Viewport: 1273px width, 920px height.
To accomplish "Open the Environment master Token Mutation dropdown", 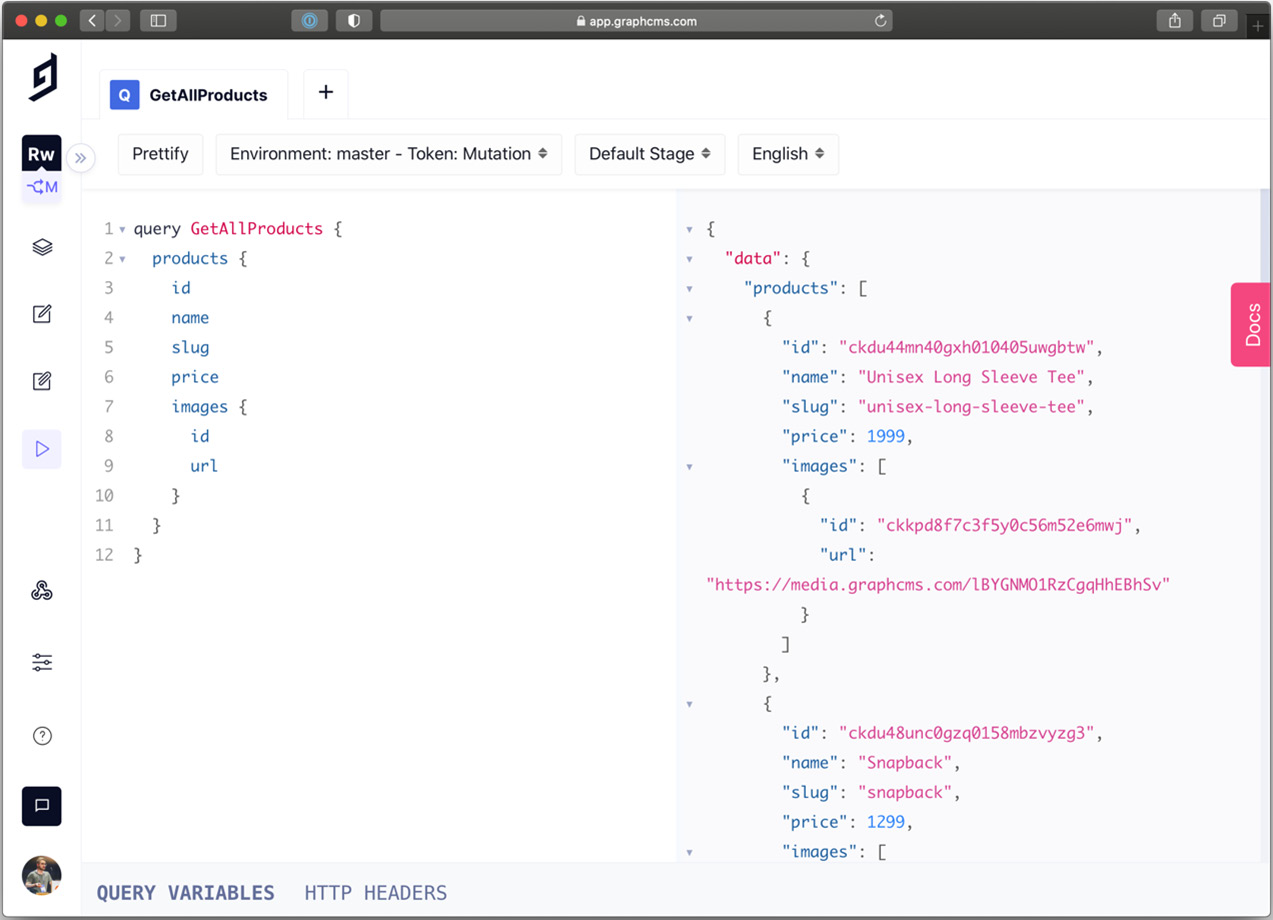I will pos(388,154).
